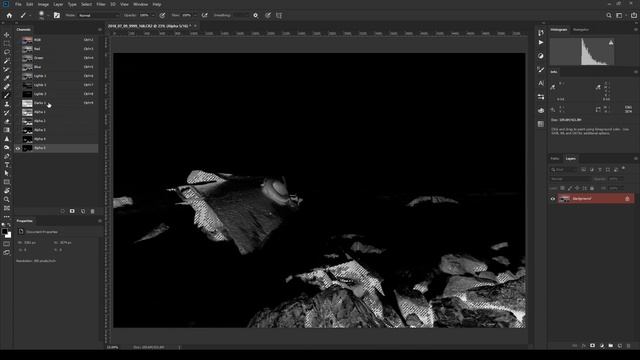
Task: Select the Clone Stamp tool
Action: (7, 104)
